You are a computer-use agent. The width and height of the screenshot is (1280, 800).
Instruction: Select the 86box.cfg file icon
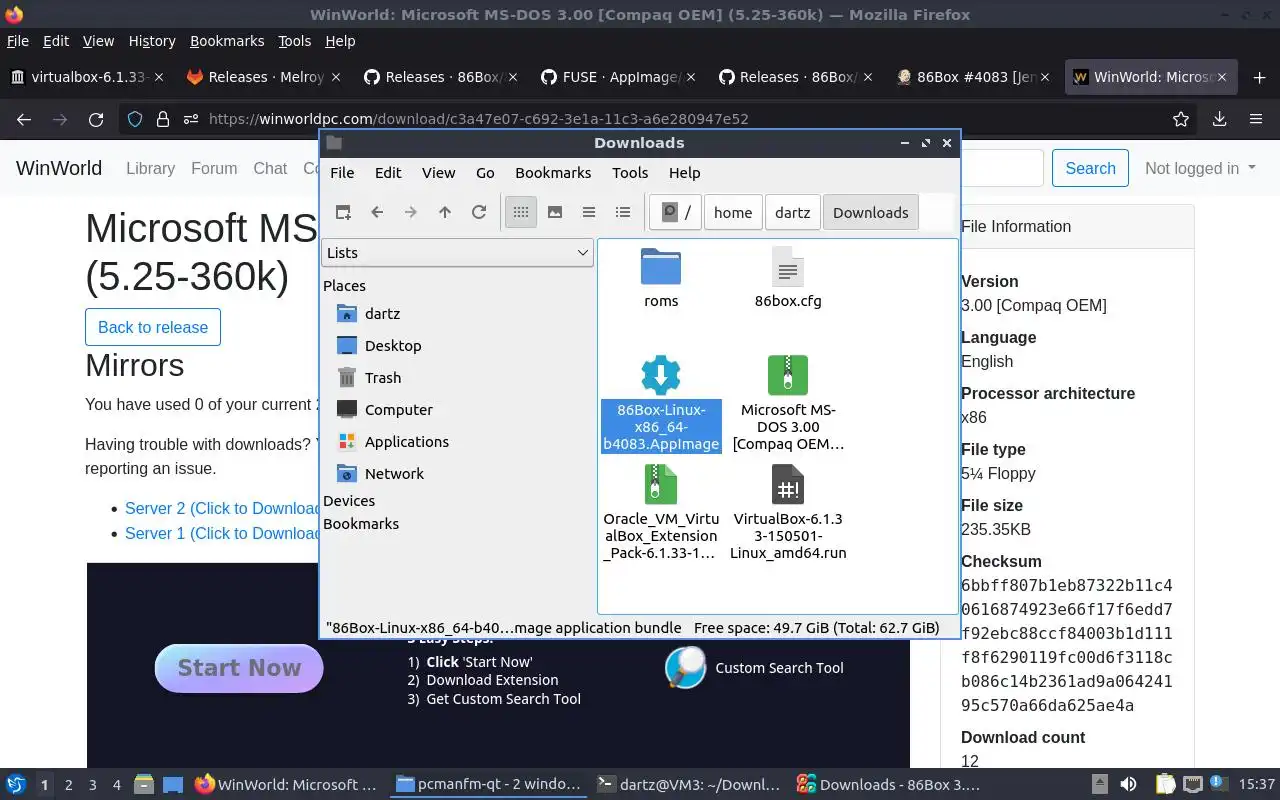click(x=788, y=267)
